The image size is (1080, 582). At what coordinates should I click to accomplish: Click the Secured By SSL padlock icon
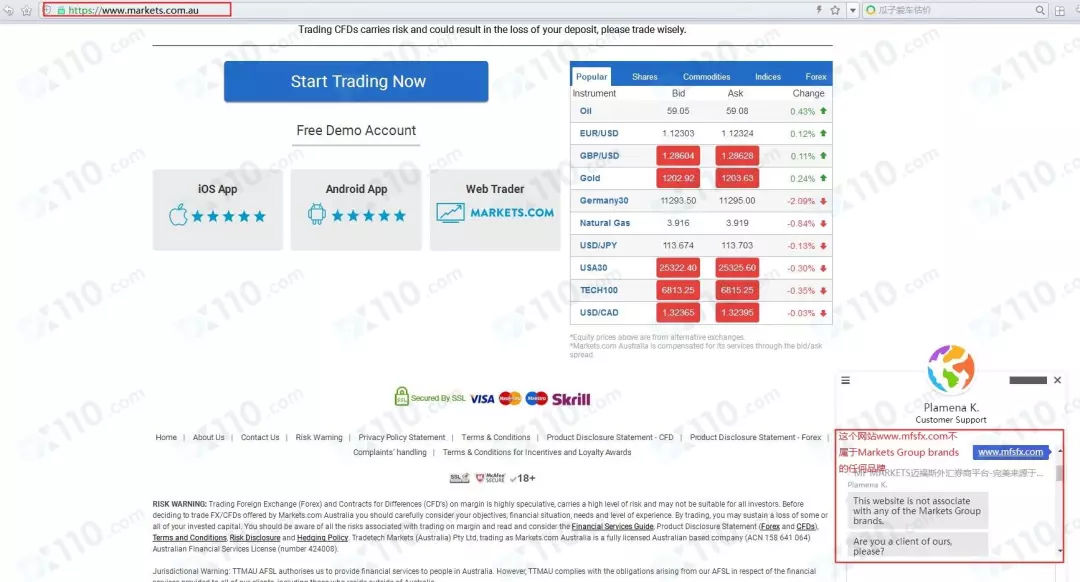point(402,396)
